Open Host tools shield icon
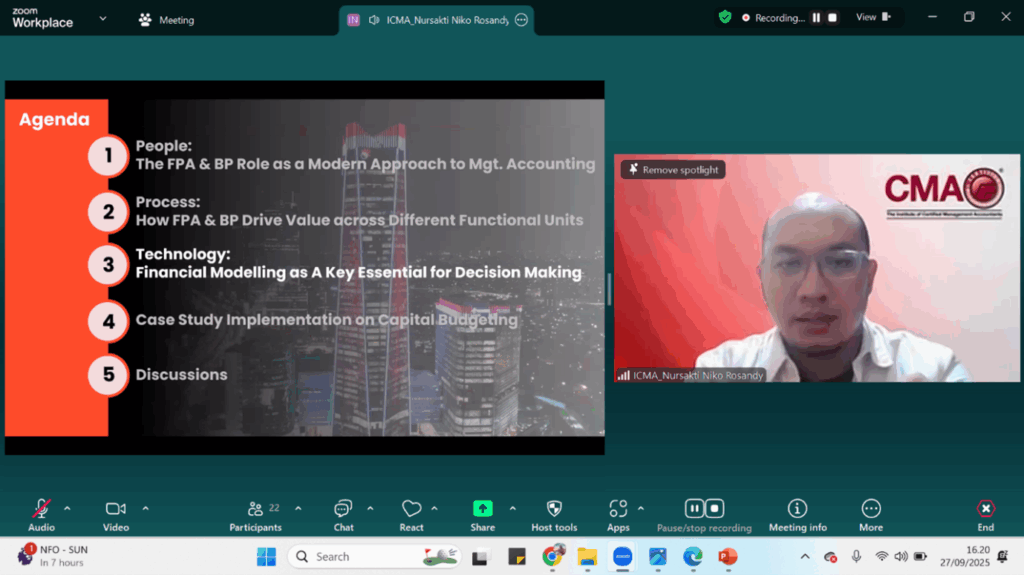Screen dimensions: 1024x575 (x=554, y=509)
